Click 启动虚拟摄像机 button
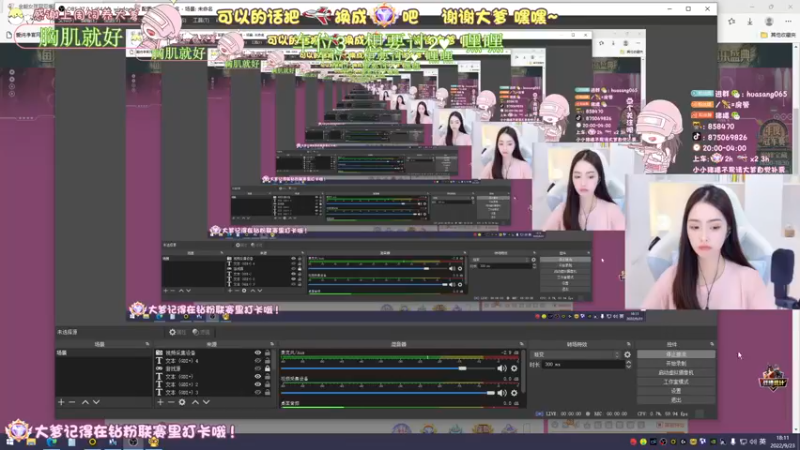Image resolution: width=800 pixels, height=450 pixels. click(676, 372)
